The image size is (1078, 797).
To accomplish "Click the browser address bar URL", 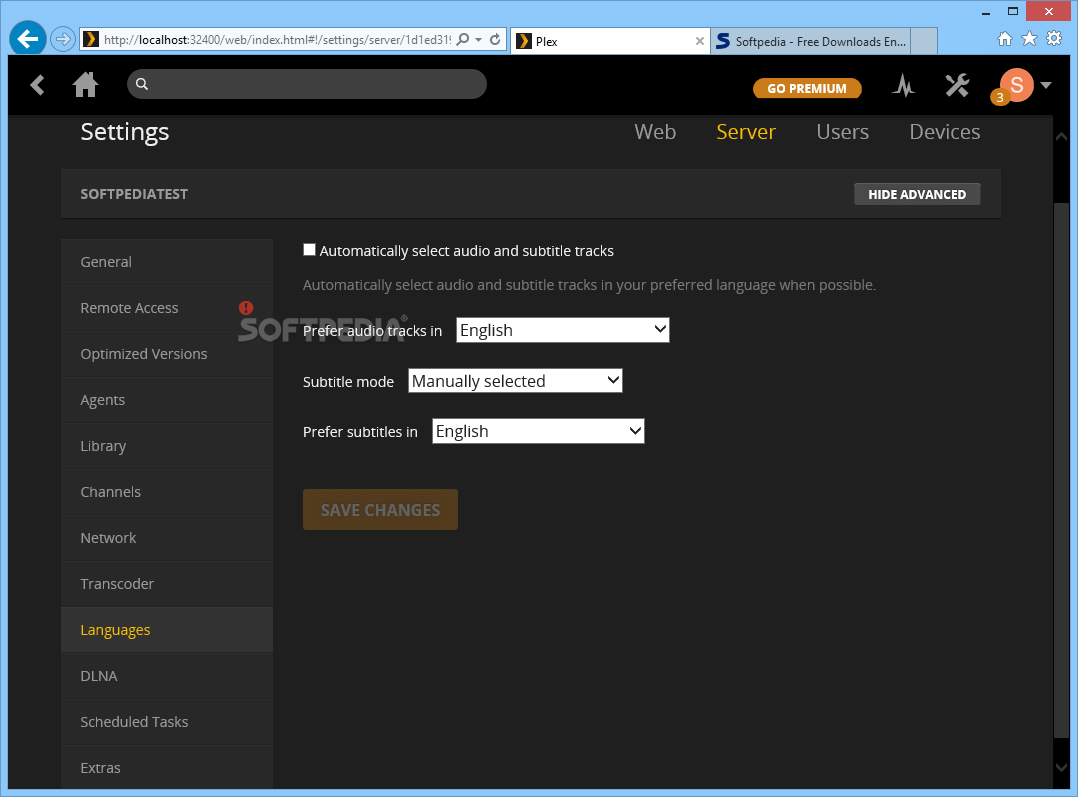I will pyautogui.click(x=277, y=40).
